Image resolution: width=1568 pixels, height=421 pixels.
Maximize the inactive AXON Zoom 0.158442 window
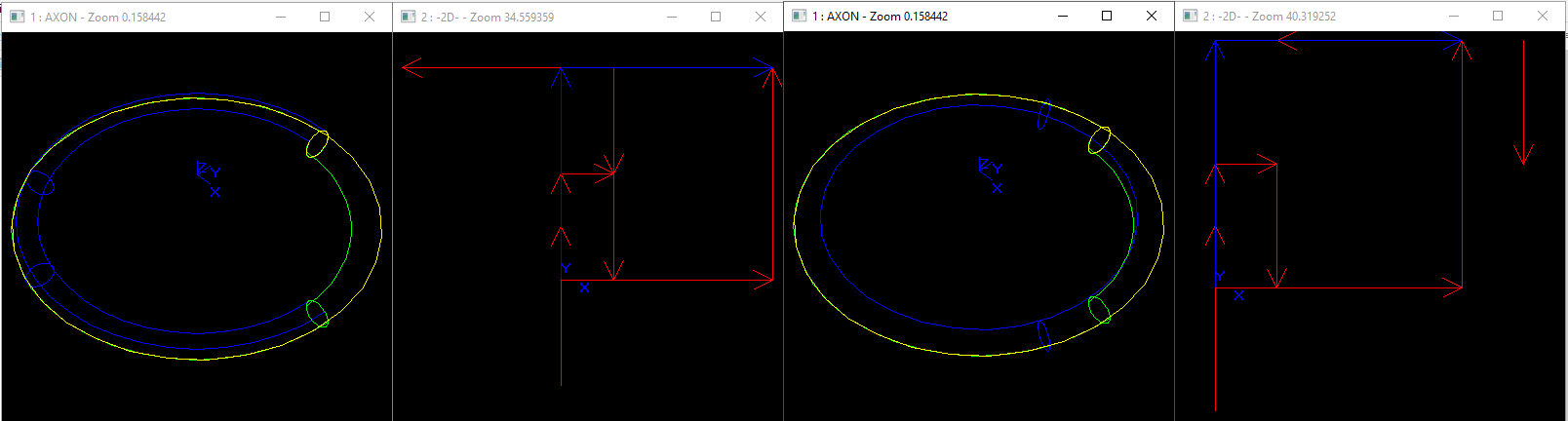click(325, 17)
